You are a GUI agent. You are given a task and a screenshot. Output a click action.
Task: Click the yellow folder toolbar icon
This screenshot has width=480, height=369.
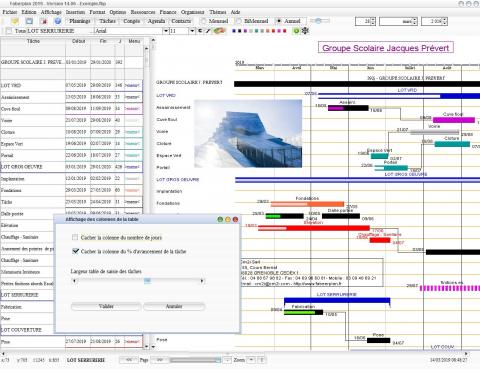(15, 21)
